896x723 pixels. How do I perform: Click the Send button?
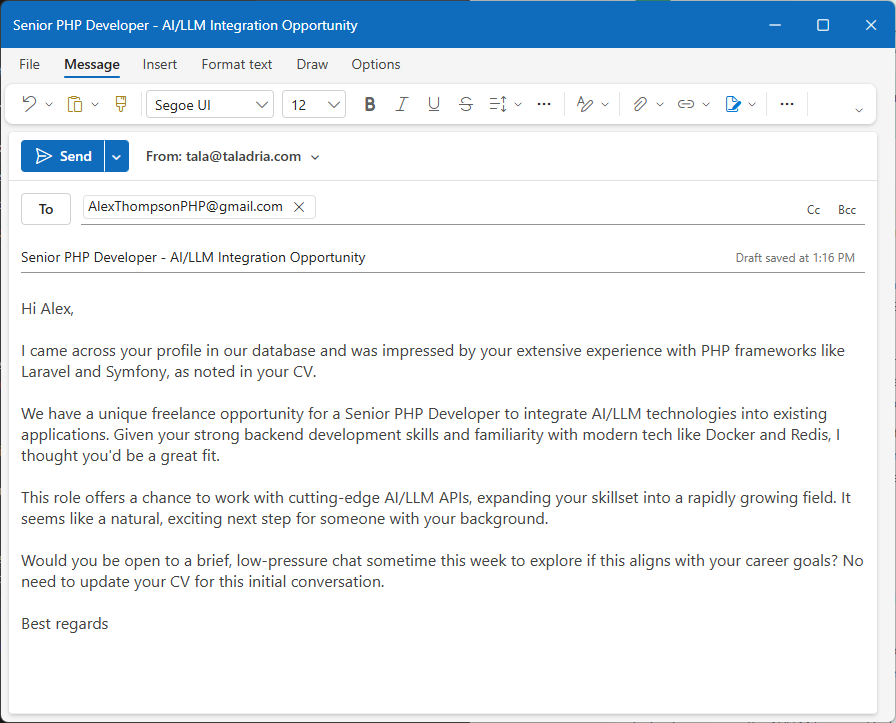pyautogui.click(x=64, y=156)
